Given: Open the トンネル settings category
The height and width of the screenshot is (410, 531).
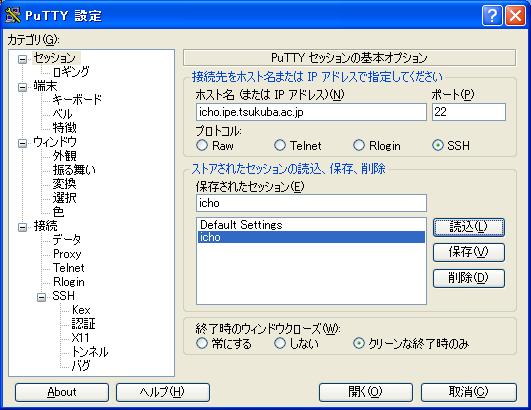Looking at the screenshot, I should pyautogui.click(x=90, y=352).
